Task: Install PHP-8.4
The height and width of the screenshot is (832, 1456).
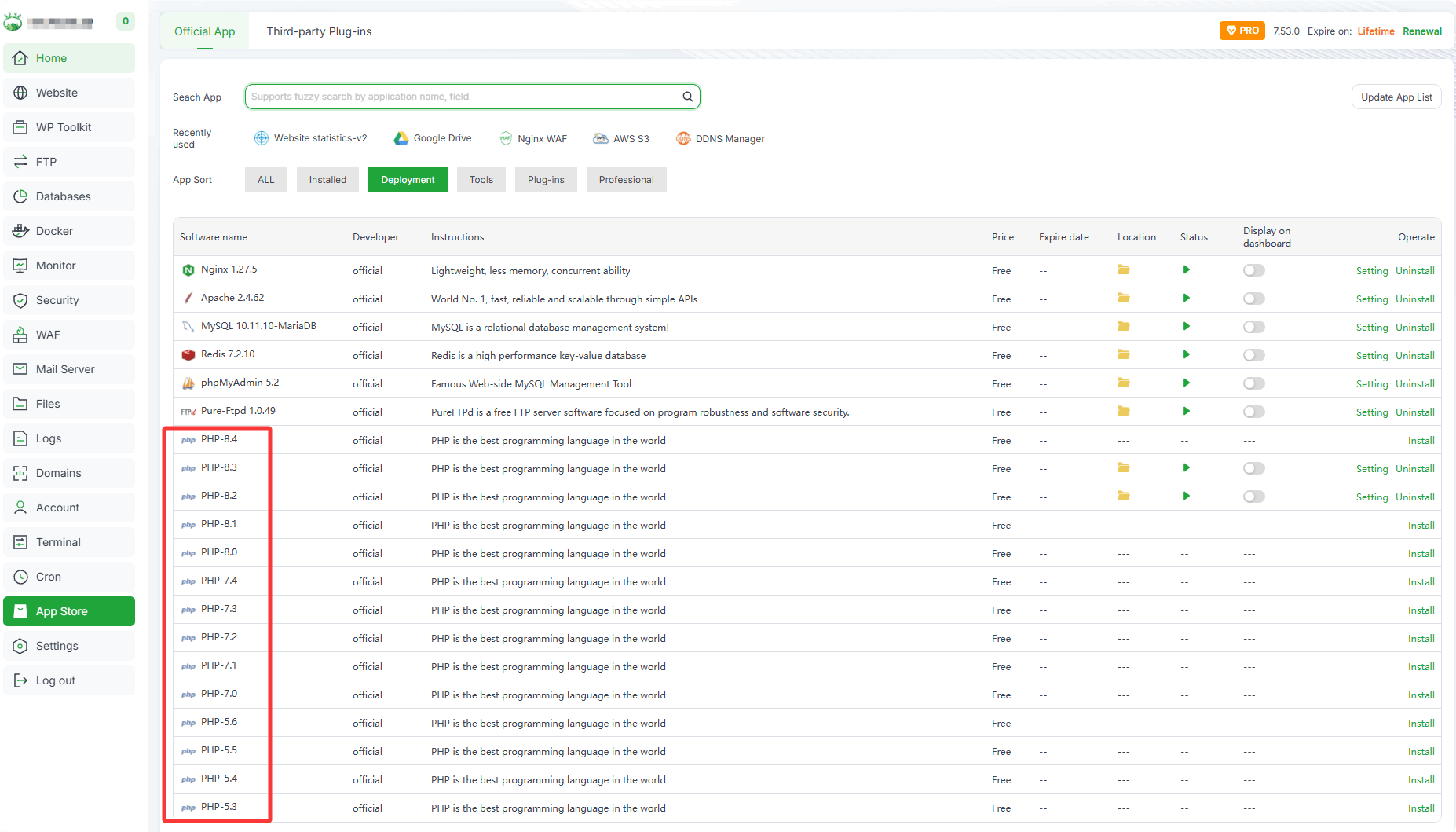Action: pos(1421,441)
